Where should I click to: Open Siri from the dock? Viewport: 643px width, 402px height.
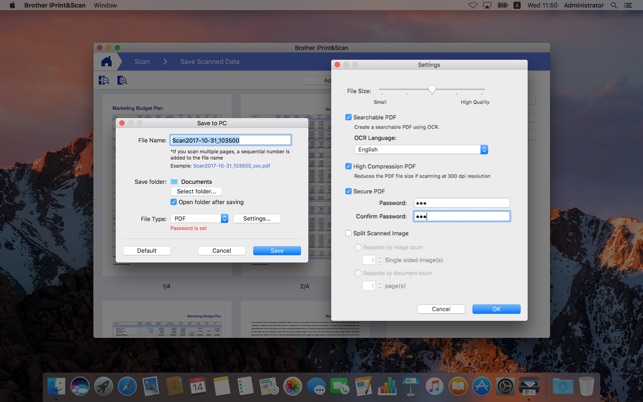[x=79, y=385]
